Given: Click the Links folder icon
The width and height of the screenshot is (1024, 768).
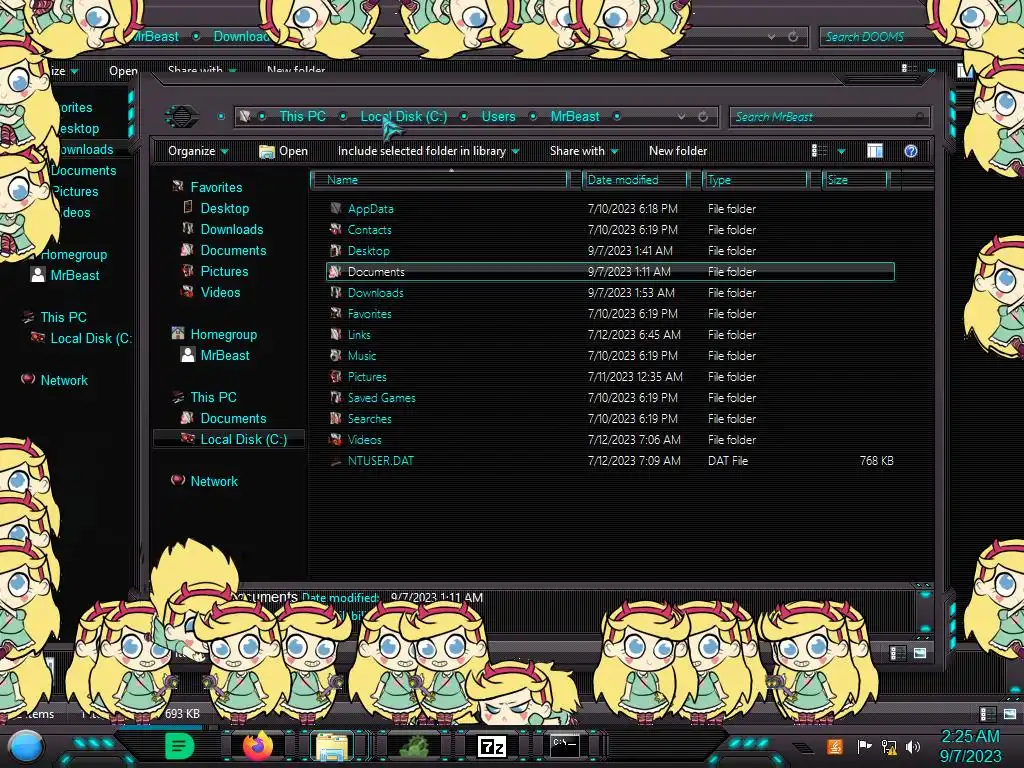Looking at the screenshot, I should (336, 334).
